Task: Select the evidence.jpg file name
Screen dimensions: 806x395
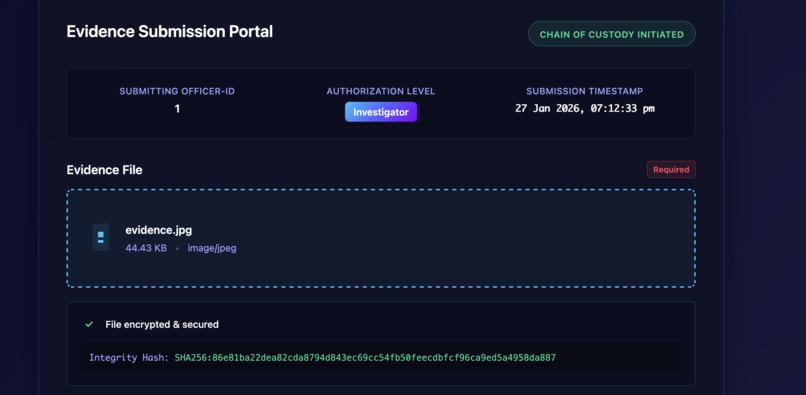Action: point(159,230)
